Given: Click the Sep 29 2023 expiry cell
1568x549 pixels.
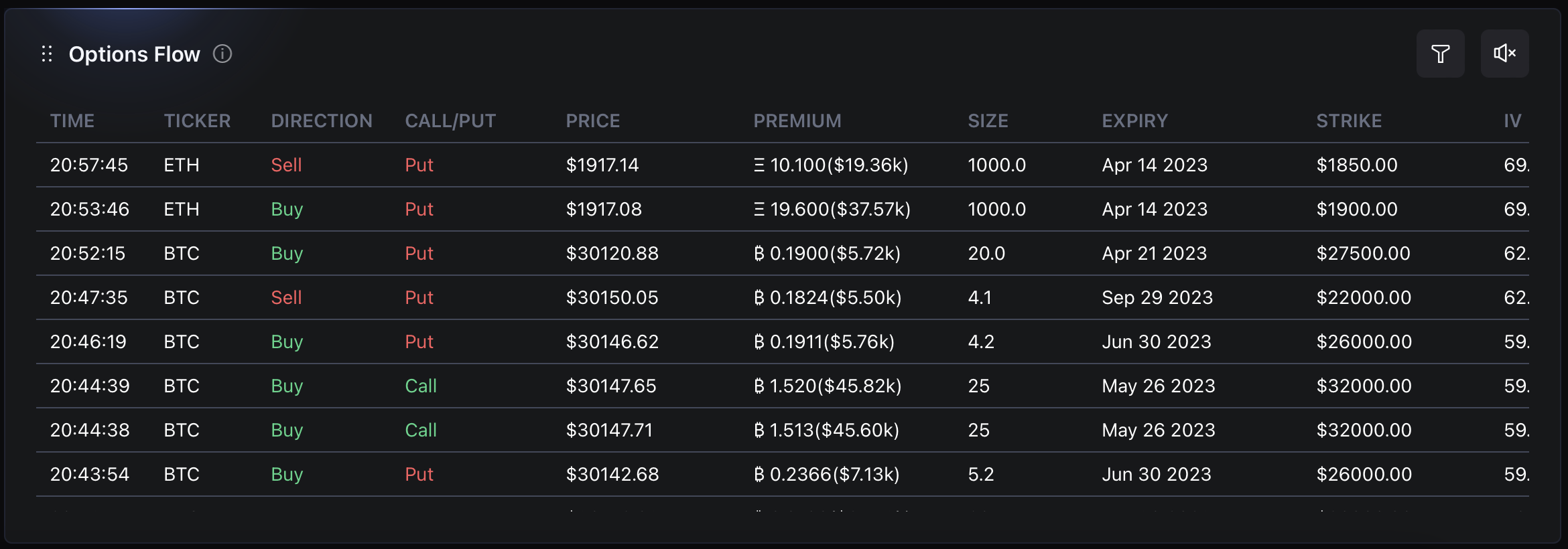Looking at the screenshot, I should (1157, 297).
